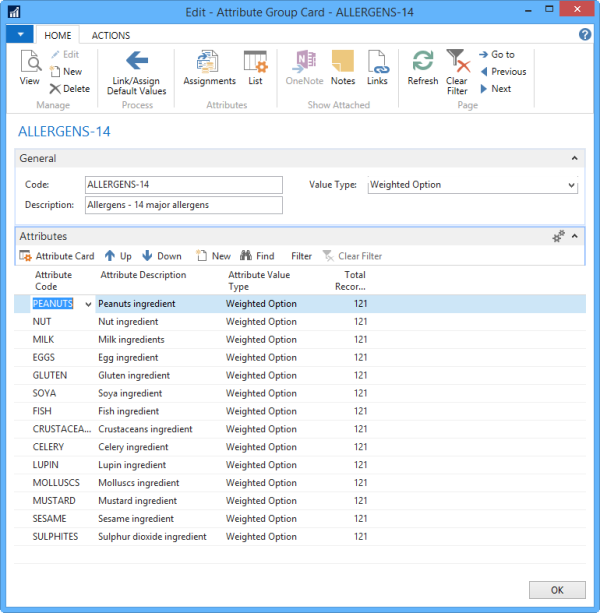Click the help question mark icon
The image size is (600, 613).
click(585, 34)
